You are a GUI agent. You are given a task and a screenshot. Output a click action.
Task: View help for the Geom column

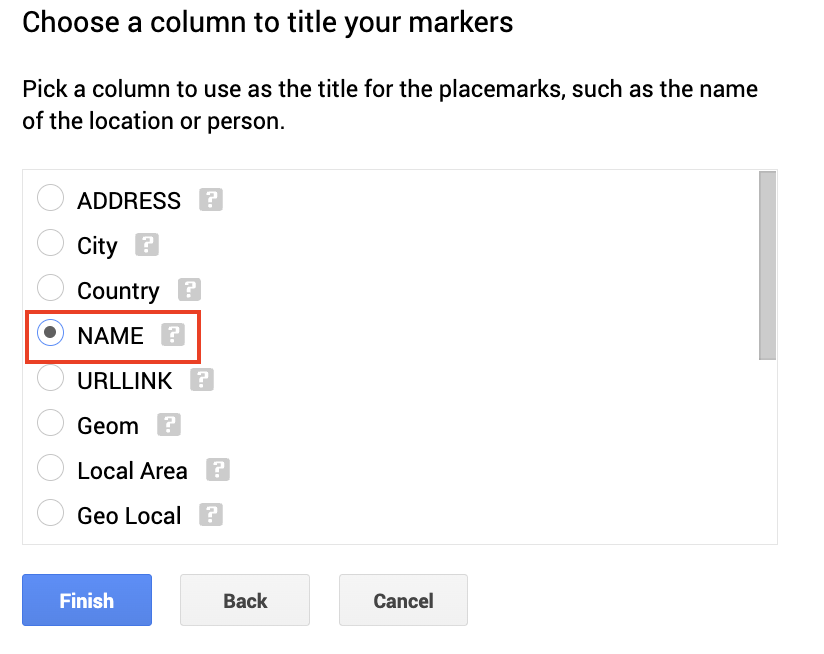point(169,425)
